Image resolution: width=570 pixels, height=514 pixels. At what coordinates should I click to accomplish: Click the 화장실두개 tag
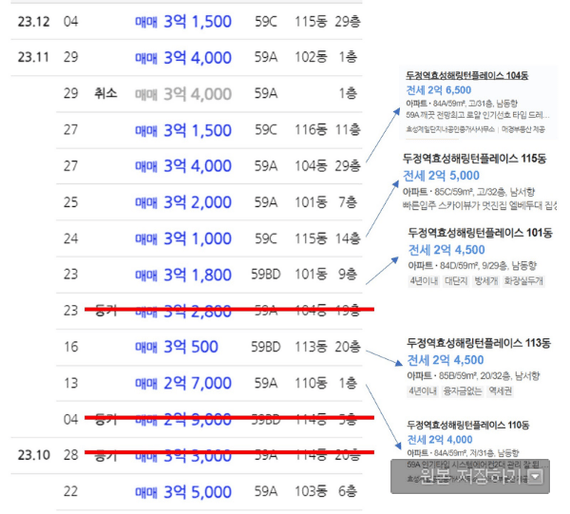[x=523, y=281]
